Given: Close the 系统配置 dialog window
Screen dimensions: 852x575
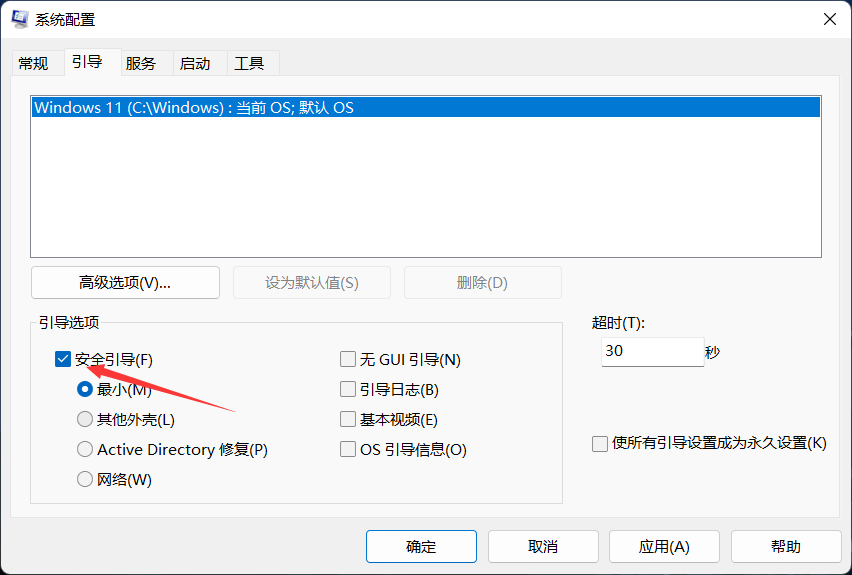Looking at the screenshot, I should [829, 19].
